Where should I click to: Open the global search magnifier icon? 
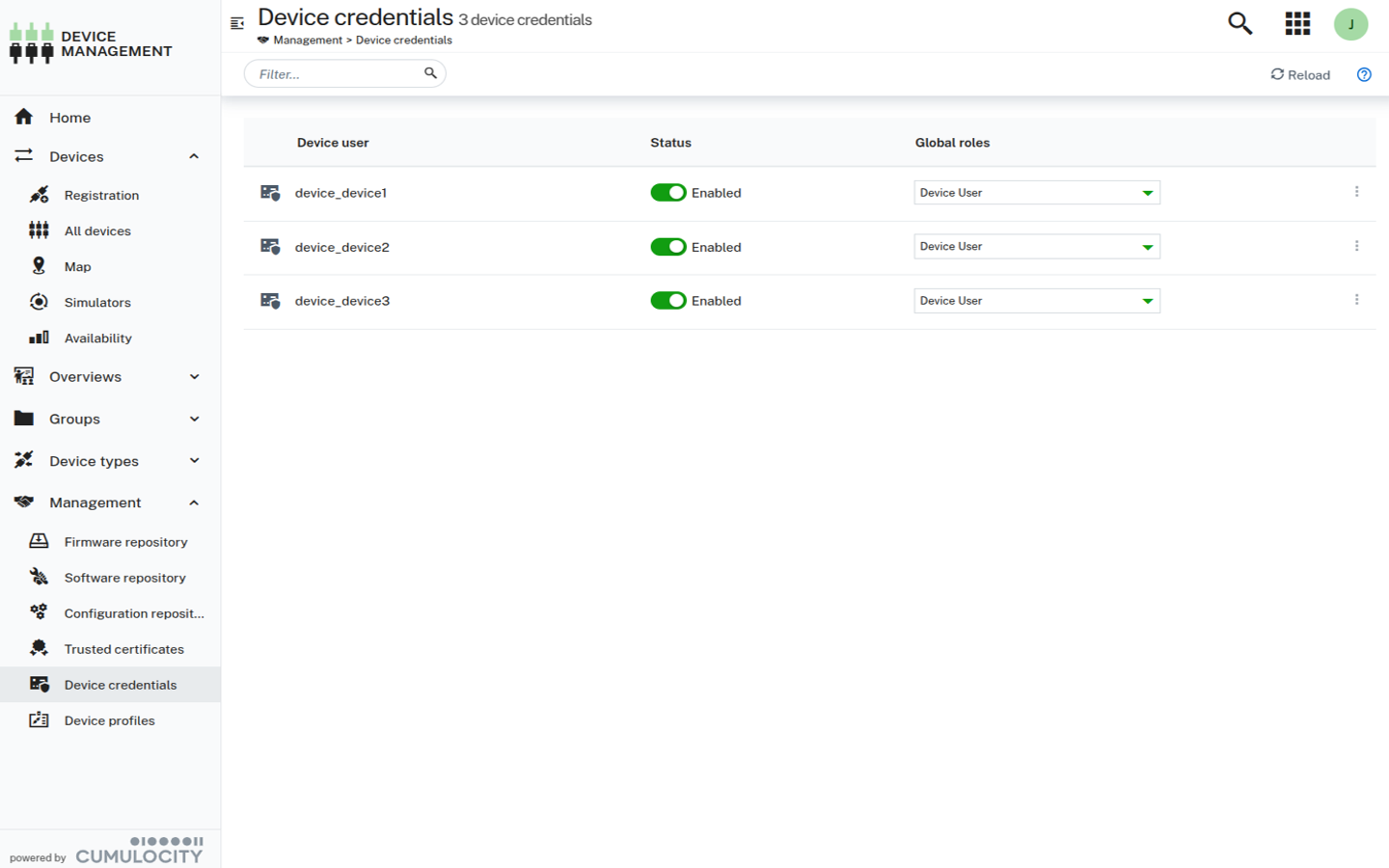pyautogui.click(x=1239, y=23)
